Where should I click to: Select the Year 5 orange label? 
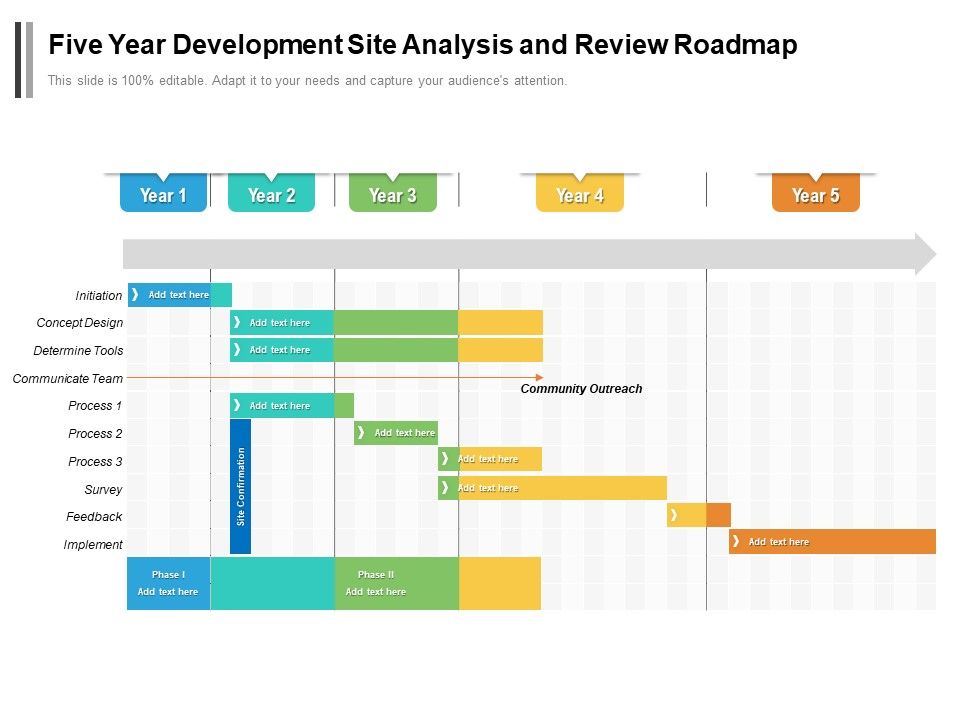[x=816, y=193]
